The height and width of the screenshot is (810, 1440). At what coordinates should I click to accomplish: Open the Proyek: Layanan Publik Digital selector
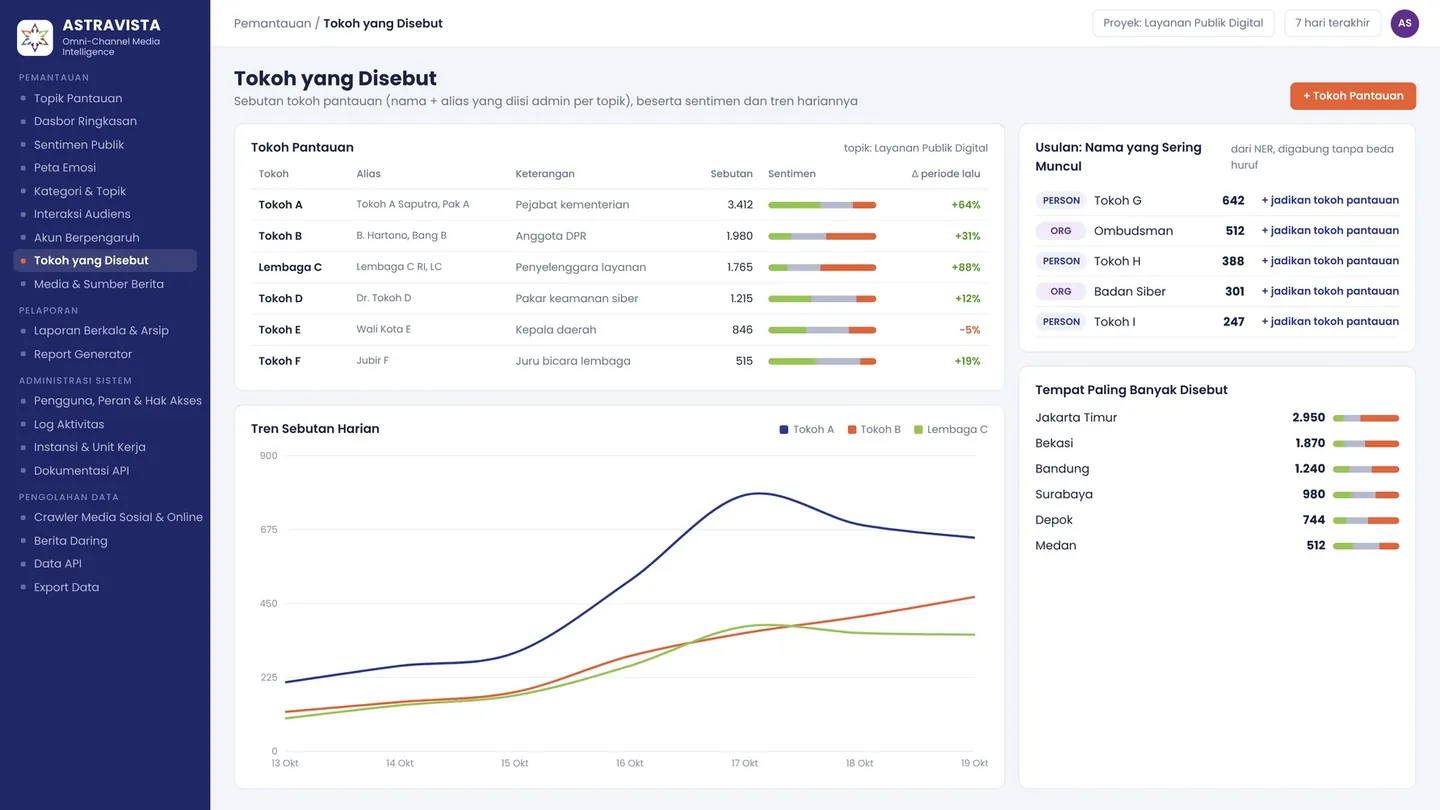coord(1183,23)
